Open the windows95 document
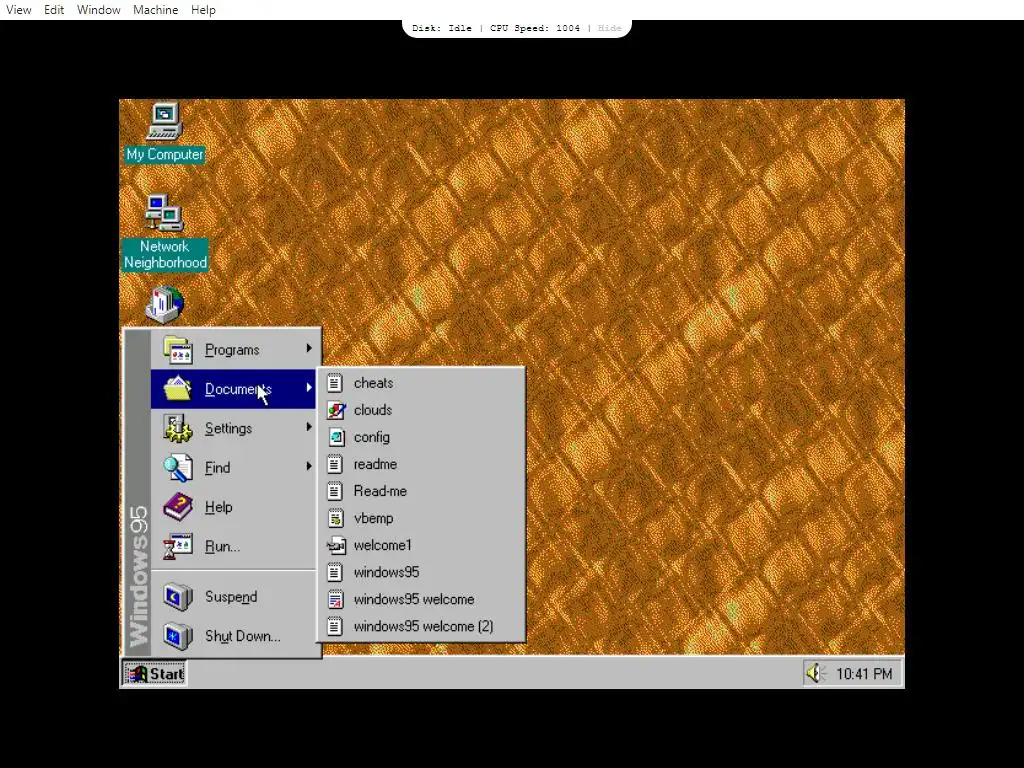Screen dimensions: 1024x768 [x=421, y=573]
